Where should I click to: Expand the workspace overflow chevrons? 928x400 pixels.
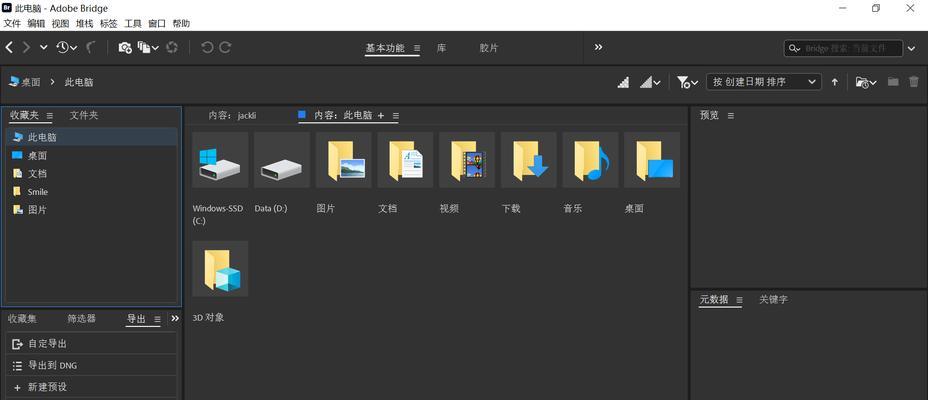tap(599, 47)
